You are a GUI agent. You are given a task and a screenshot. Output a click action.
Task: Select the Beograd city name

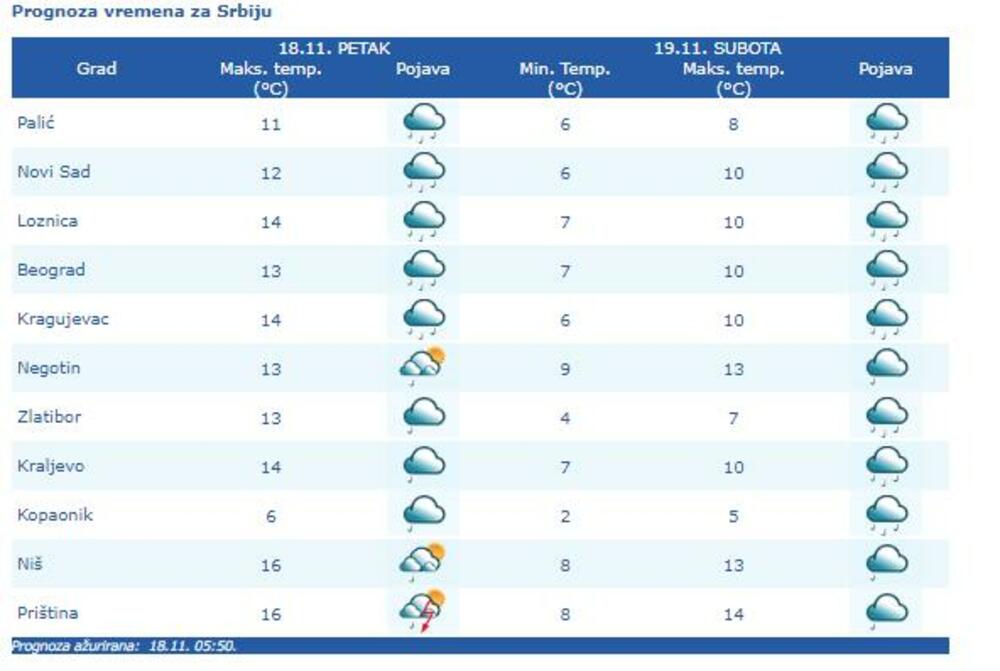tap(51, 270)
